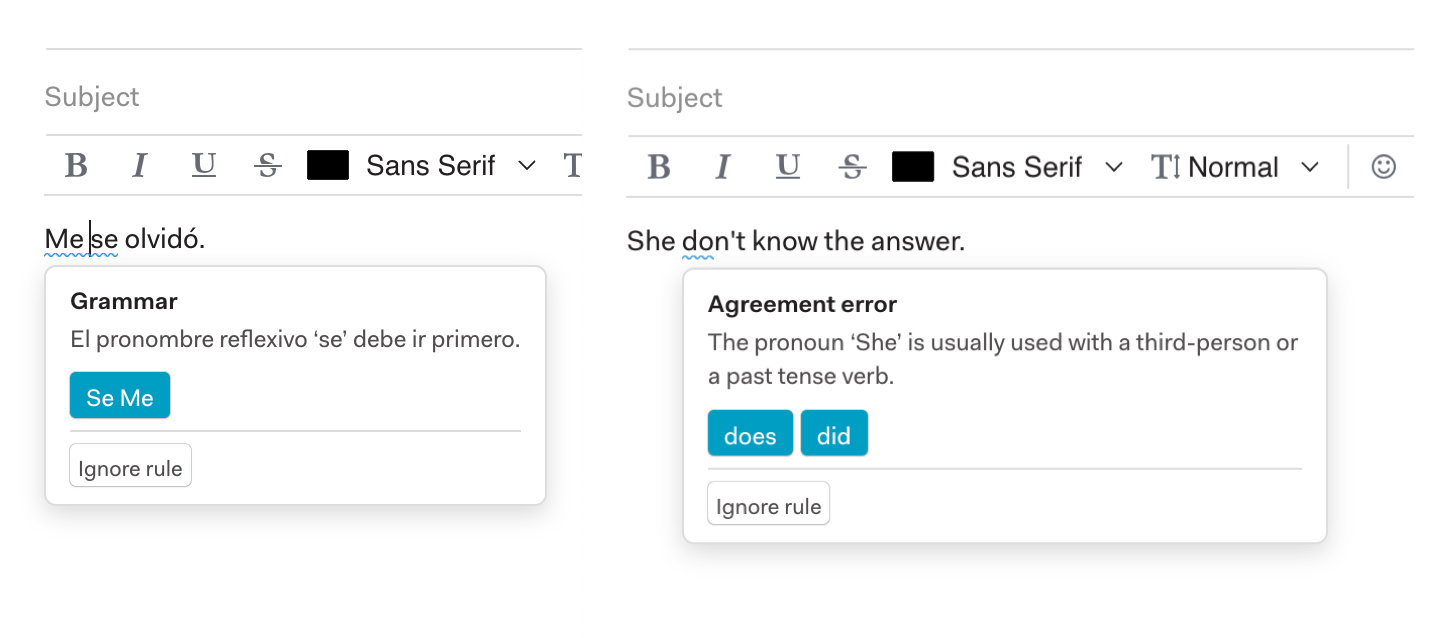Toggle strikethrough in the Spanish editor toolbar
This screenshot has width=1456, height=638.
[x=268, y=165]
